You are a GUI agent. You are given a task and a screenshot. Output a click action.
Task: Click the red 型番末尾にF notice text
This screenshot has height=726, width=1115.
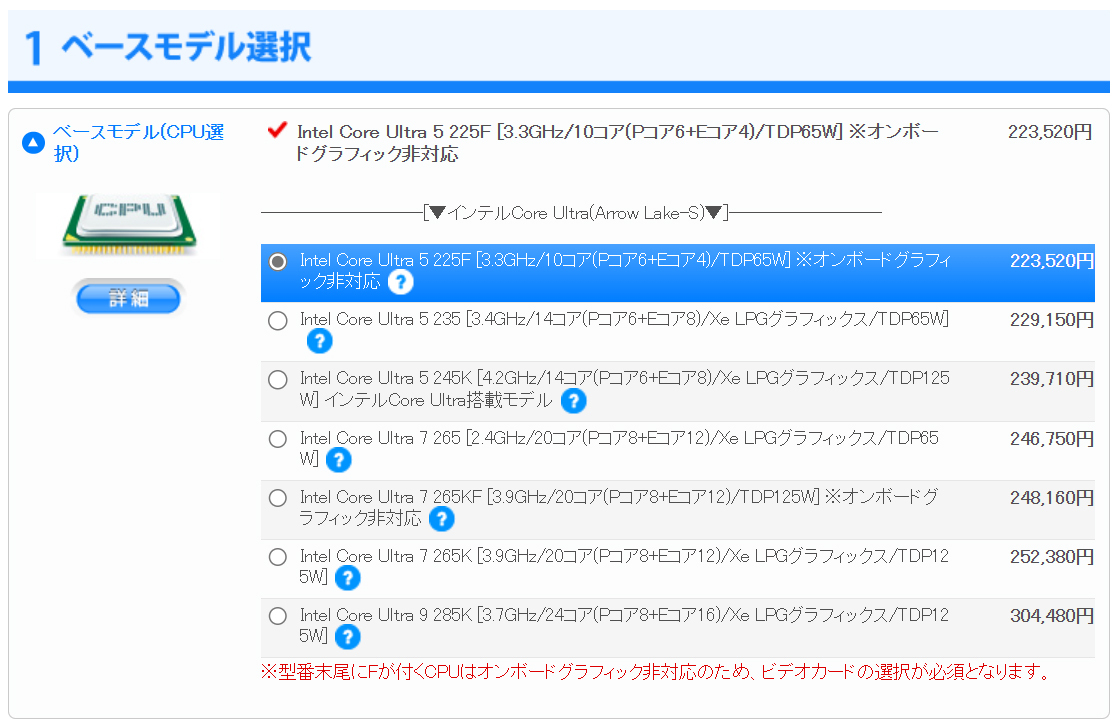pyautogui.click(x=656, y=672)
